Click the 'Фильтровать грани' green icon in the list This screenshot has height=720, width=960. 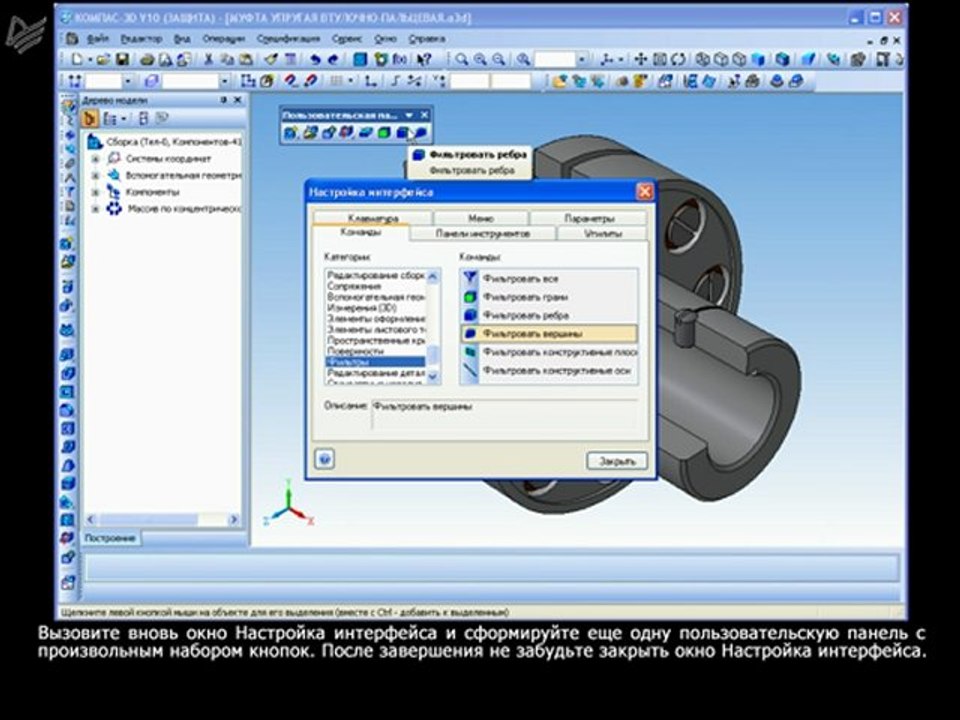[469, 297]
